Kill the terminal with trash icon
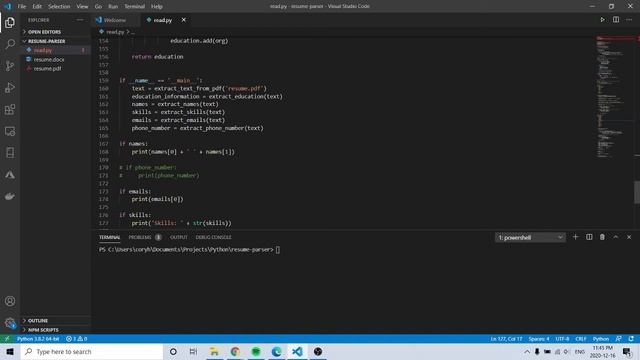The height and width of the screenshot is (360, 640). [x=602, y=237]
